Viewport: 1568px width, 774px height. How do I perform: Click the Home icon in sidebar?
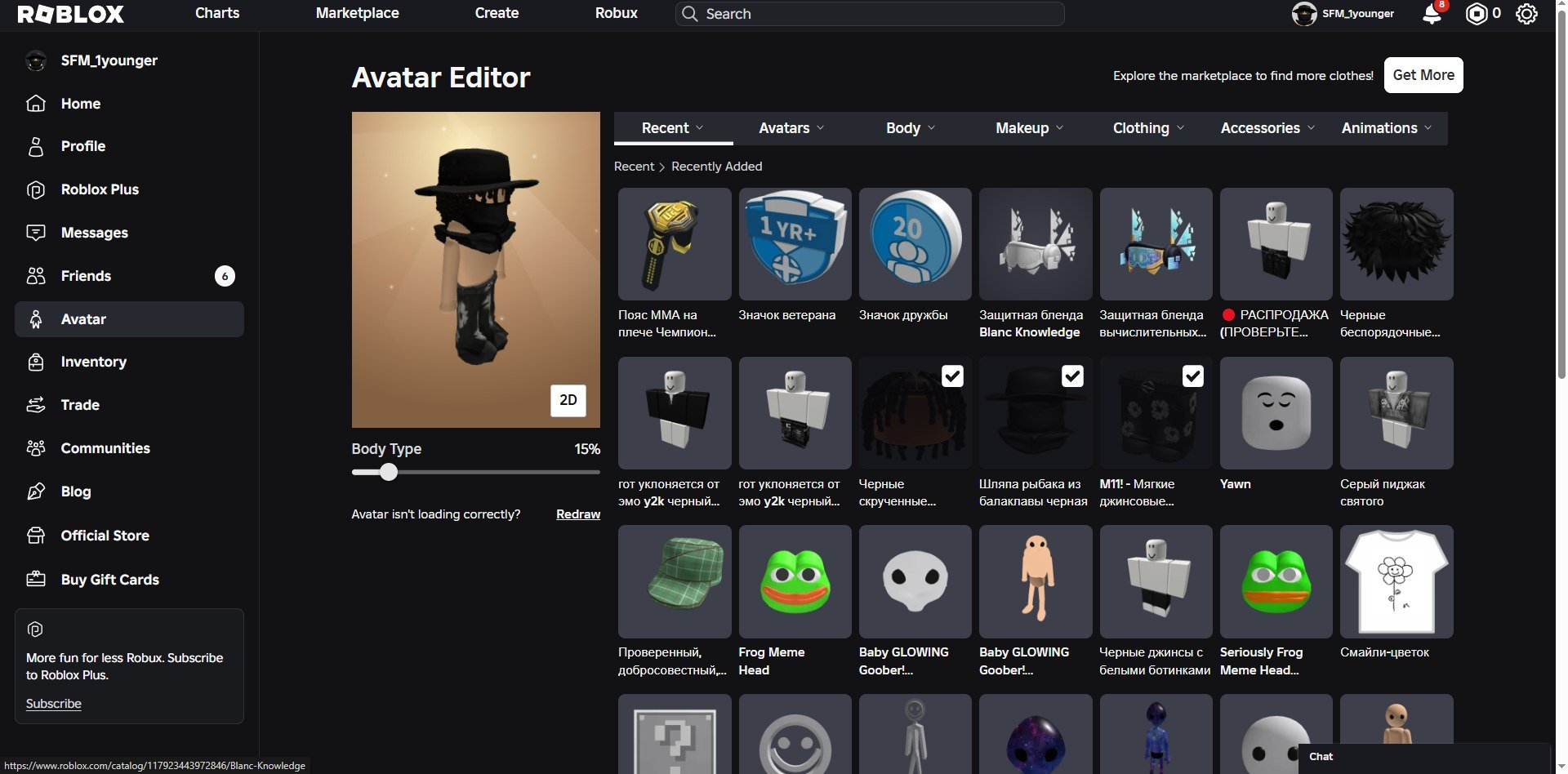tap(36, 103)
